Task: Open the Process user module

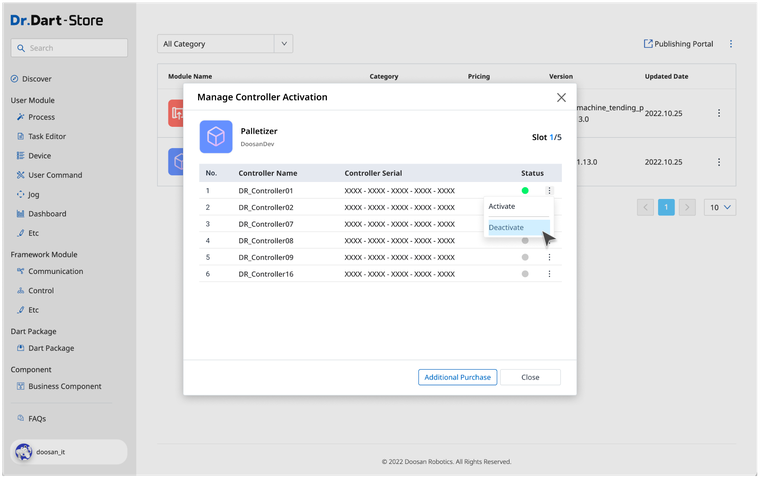Action: pos(41,117)
